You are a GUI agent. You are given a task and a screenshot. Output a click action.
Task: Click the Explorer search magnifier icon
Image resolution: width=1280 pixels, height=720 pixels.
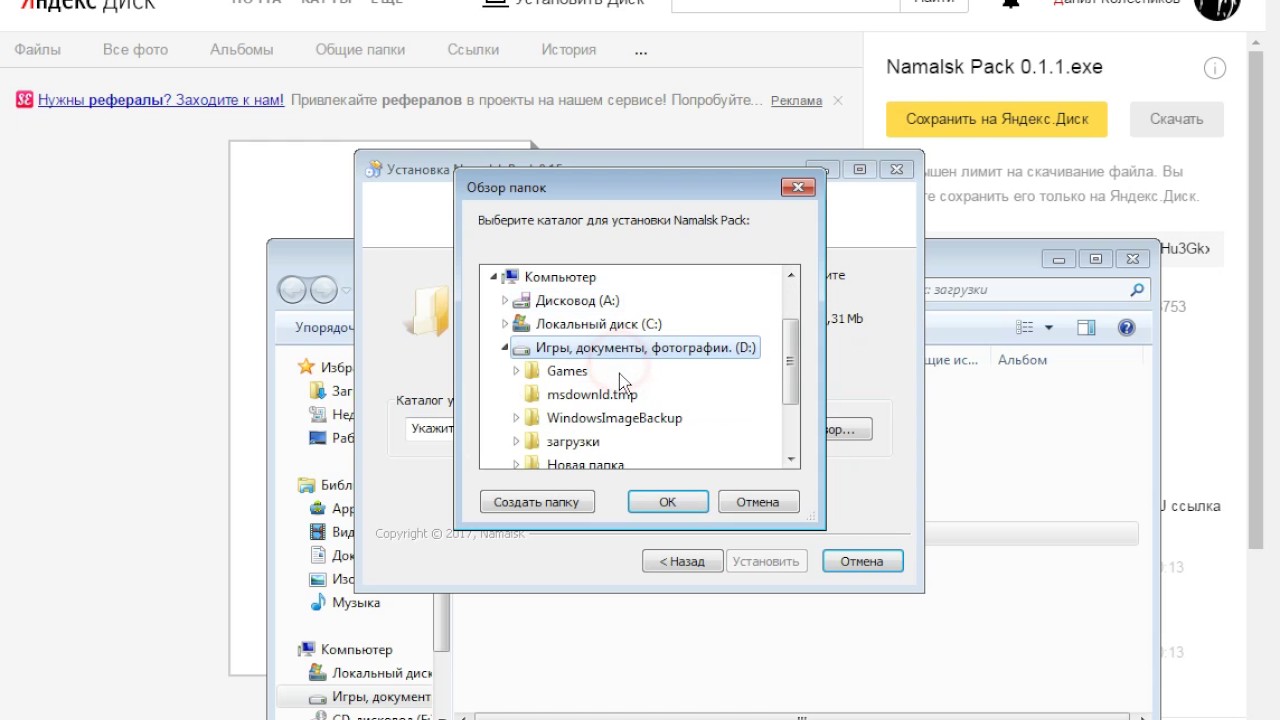tap(1137, 290)
